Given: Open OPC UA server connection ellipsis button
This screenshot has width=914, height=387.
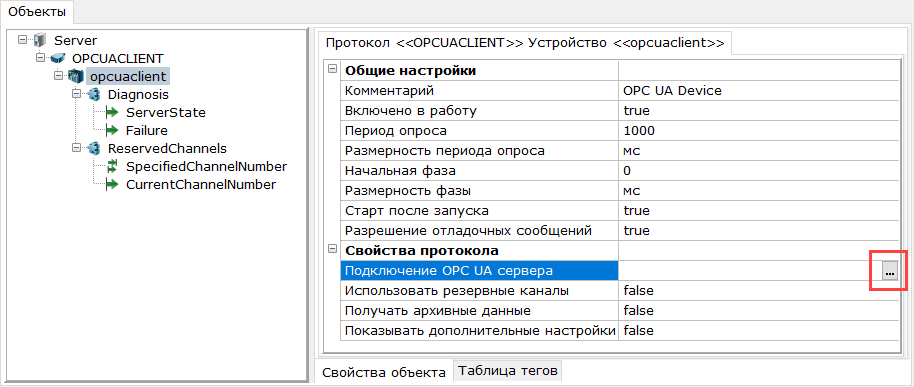Looking at the screenshot, I should (x=889, y=271).
